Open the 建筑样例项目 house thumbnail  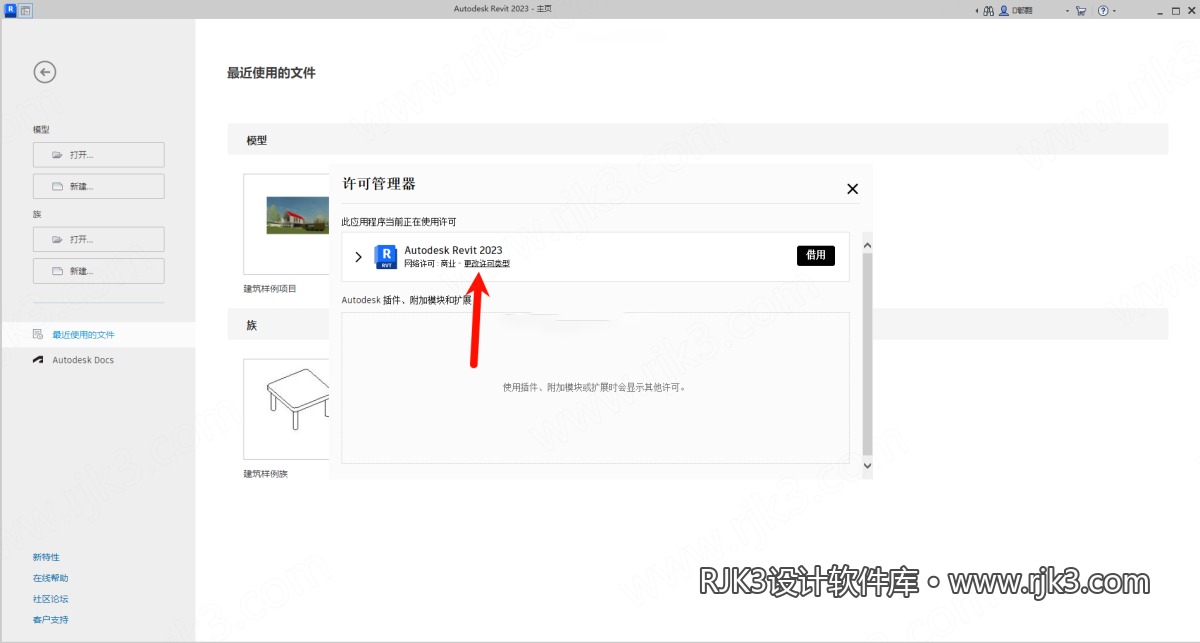pyautogui.click(x=287, y=224)
